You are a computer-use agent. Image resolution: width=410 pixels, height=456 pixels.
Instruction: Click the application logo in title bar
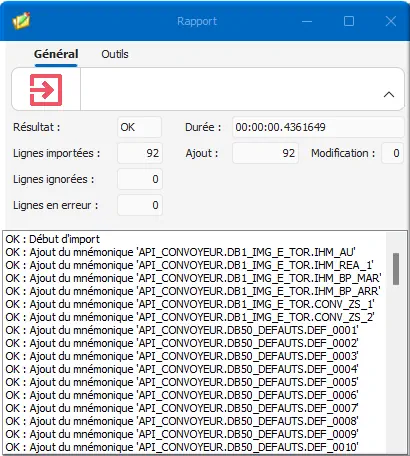pos(22,21)
